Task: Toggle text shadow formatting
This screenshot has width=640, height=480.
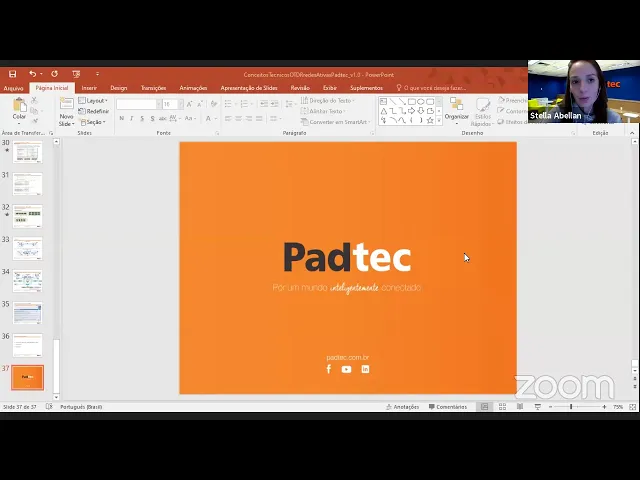Action: [x=152, y=119]
